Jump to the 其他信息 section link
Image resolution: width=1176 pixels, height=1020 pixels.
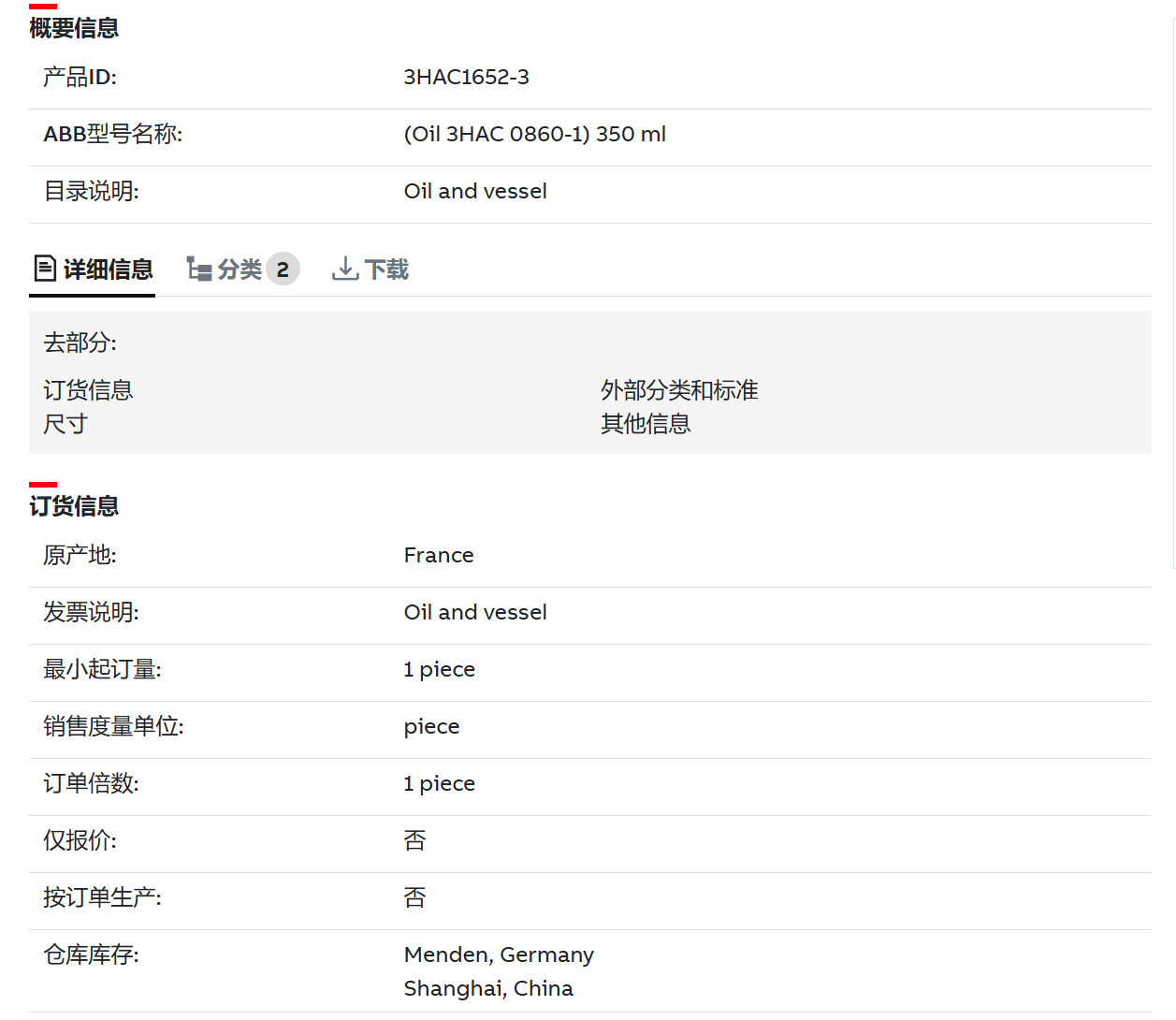[646, 424]
